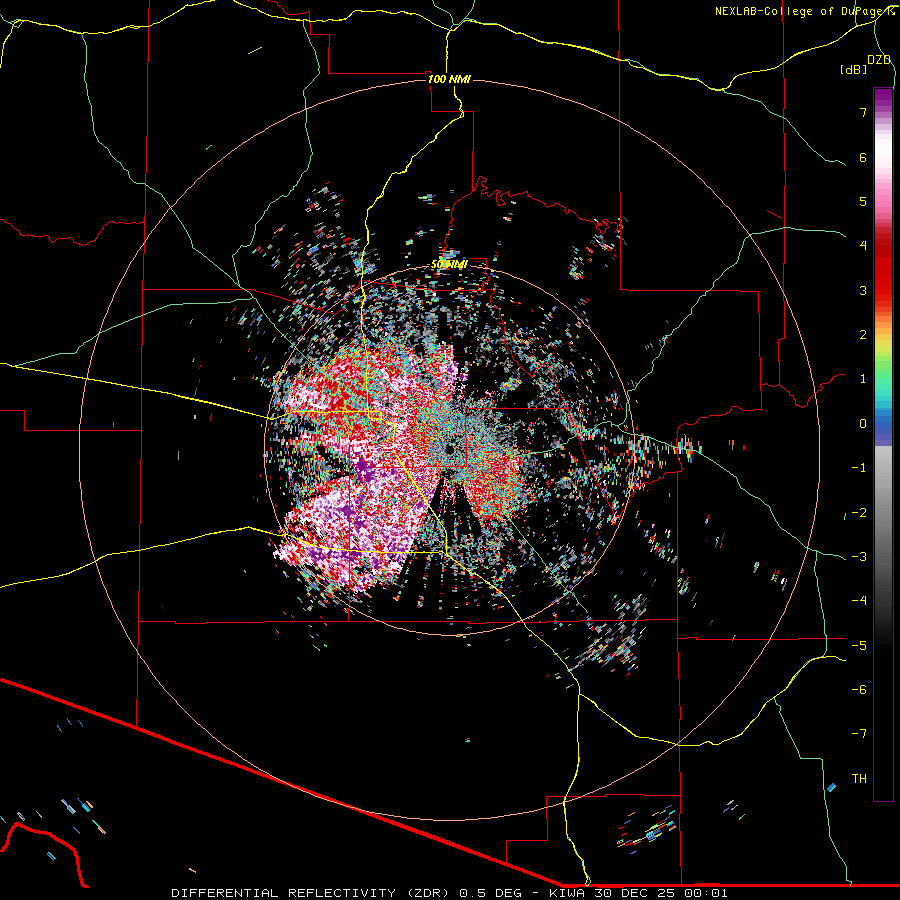Select the -1 dB label on the scale
The width and height of the screenshot is (900, 900).
pos(859,468)
